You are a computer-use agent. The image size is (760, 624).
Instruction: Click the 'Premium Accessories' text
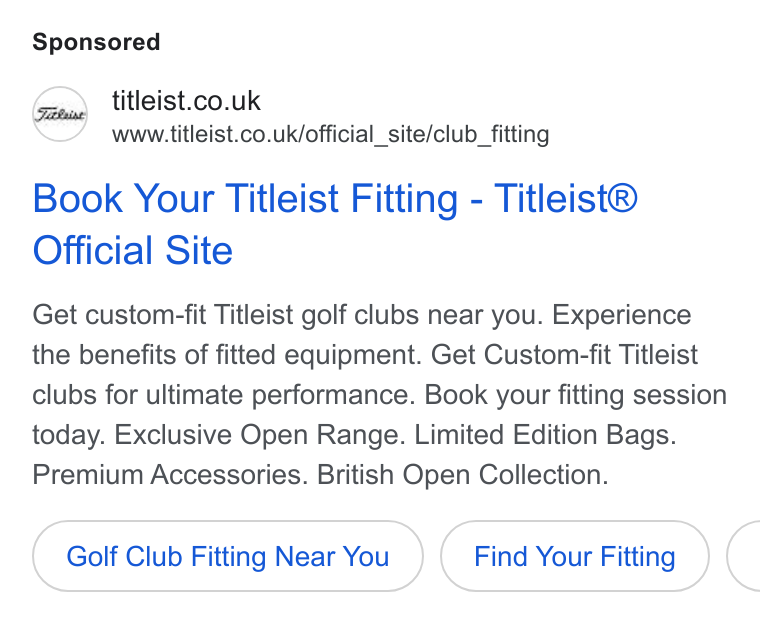coord(170,475)
